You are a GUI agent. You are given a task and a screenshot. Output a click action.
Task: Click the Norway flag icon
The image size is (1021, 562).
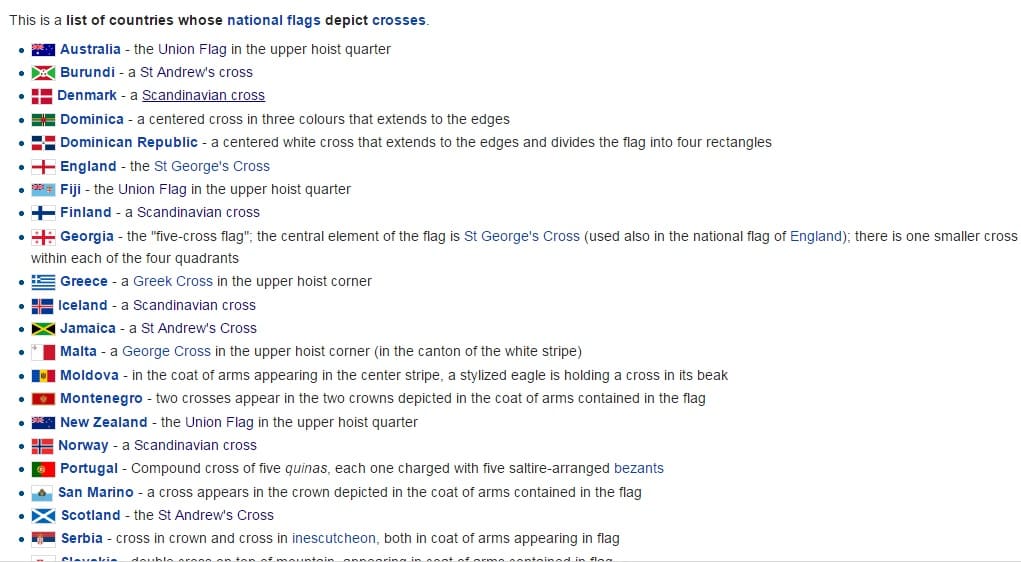point(42,446)
